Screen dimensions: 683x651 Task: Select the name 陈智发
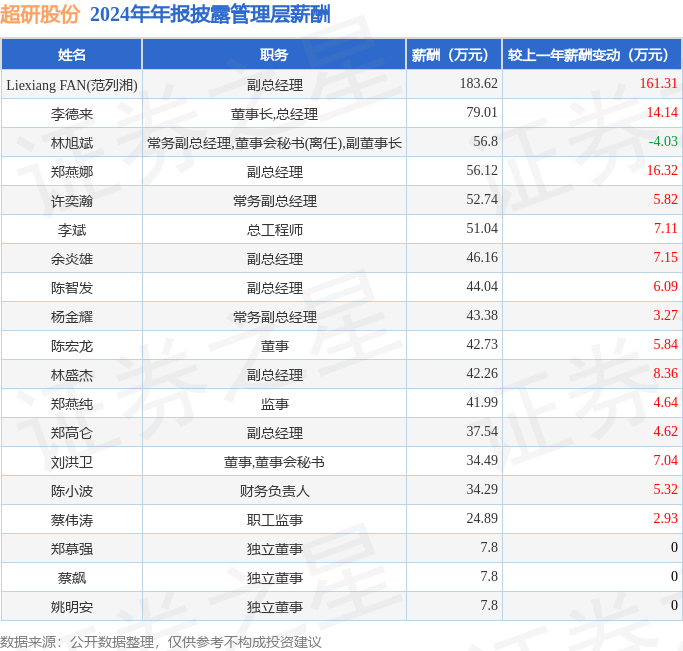[72, 288]
